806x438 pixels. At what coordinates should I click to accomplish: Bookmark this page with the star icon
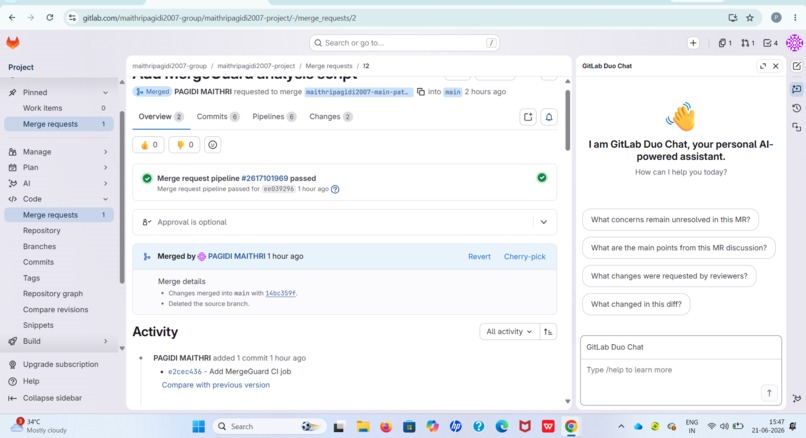pos(750,17)
